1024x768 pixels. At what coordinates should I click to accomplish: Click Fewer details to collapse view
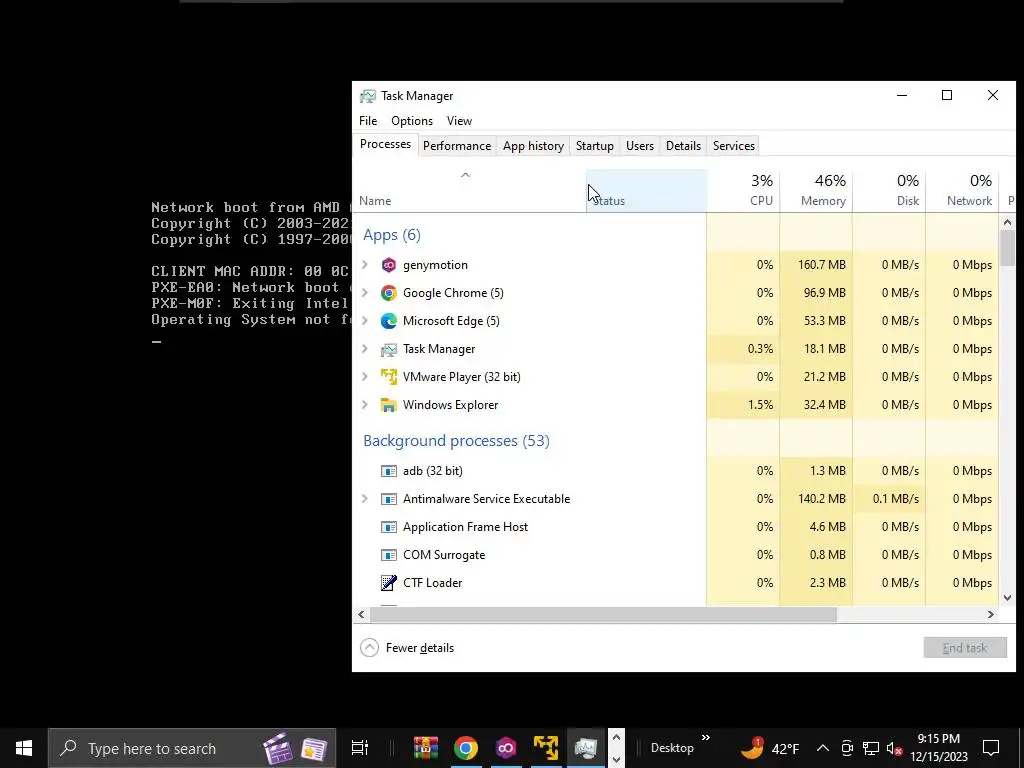[x=408, y=648]
